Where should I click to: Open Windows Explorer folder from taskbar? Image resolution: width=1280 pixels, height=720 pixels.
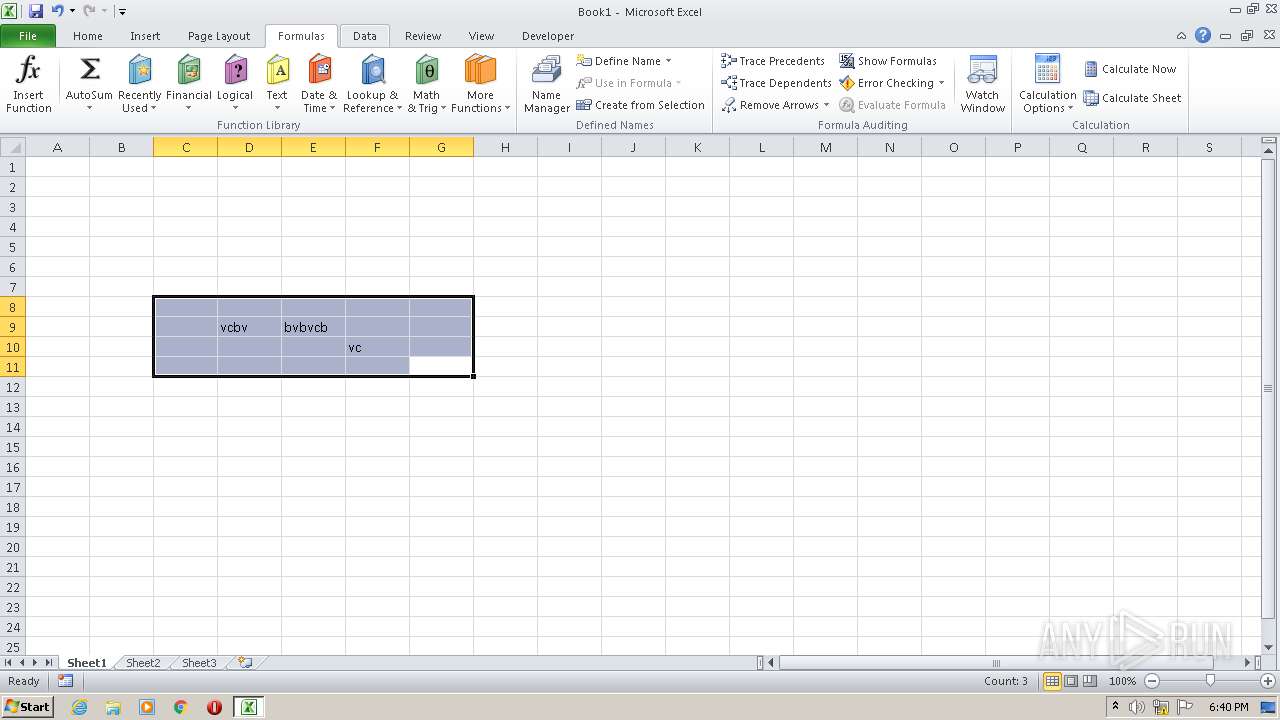[113, 707]
